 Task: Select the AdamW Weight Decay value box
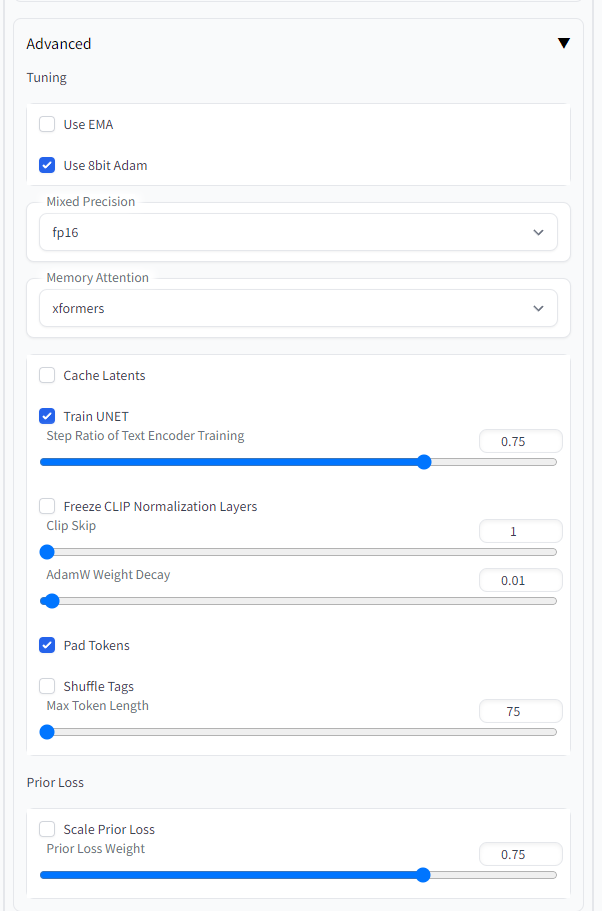(520, 579)
